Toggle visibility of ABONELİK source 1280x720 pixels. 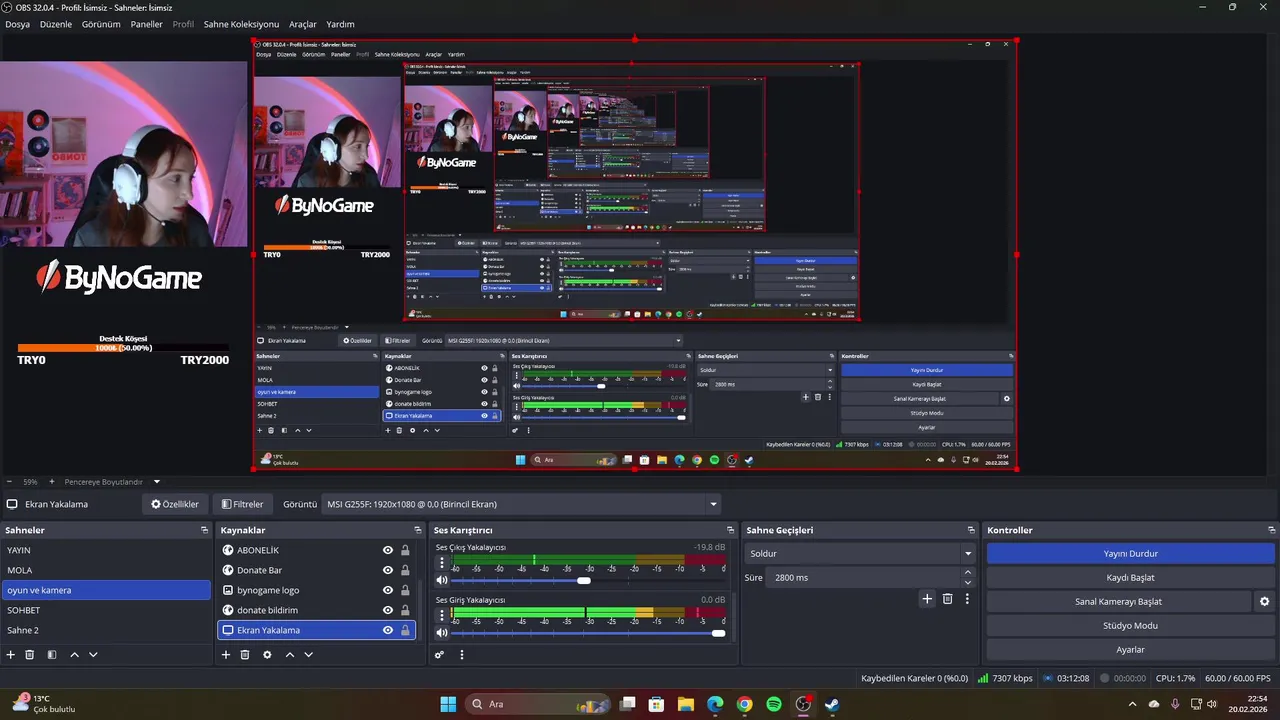(x=388, y=550)
